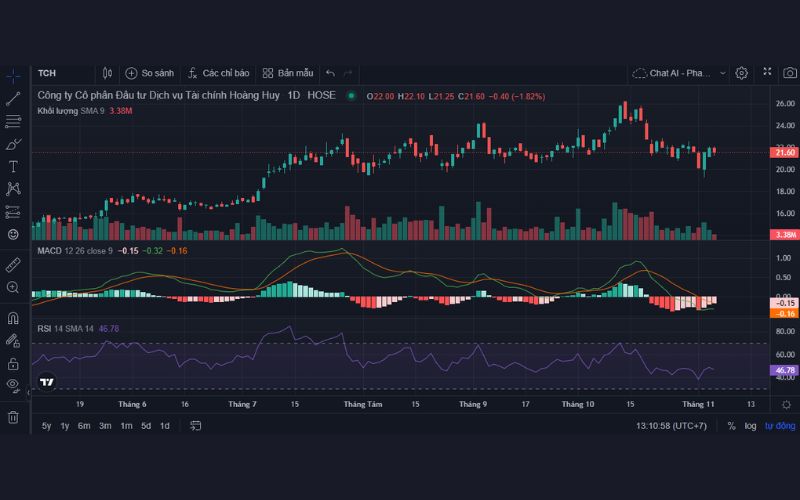Take a chart snapshot with camera icon
Screen dimensions: 800x500
790,73
